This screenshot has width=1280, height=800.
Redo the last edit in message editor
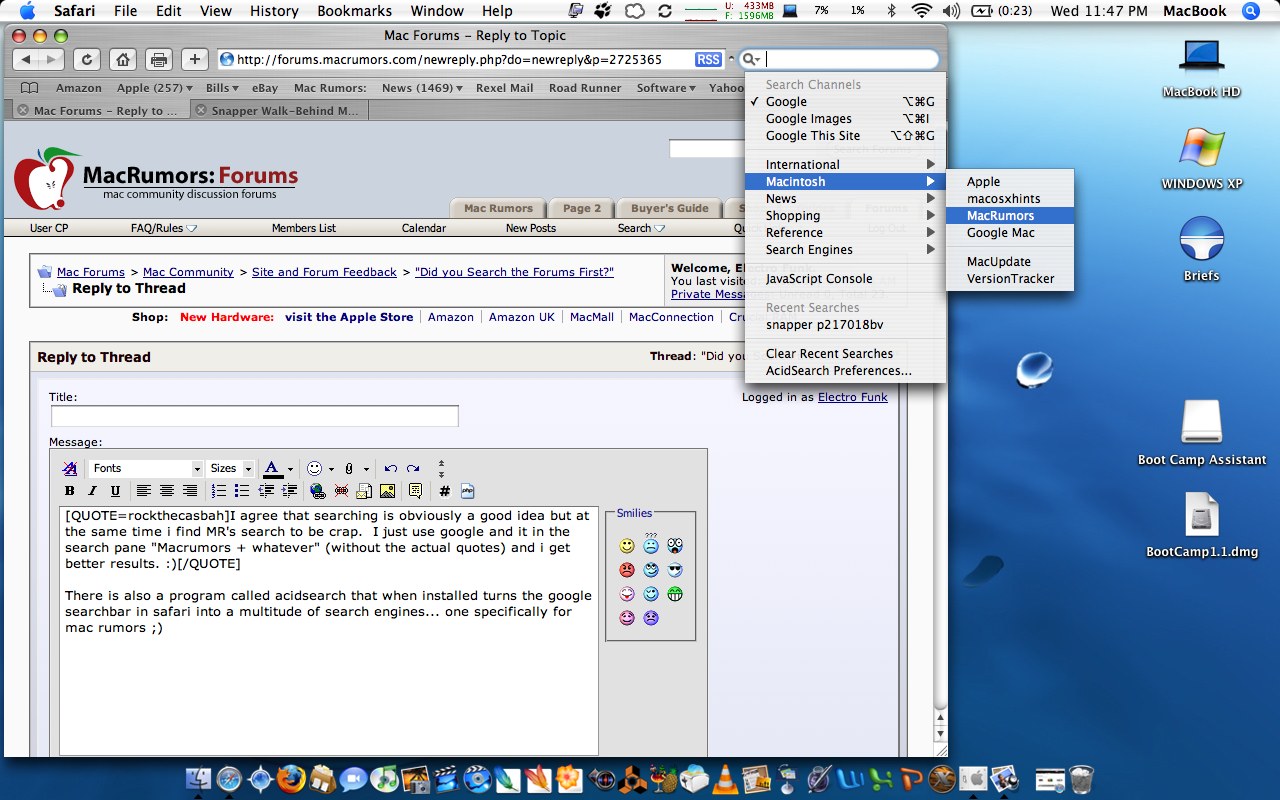point(413,468)
